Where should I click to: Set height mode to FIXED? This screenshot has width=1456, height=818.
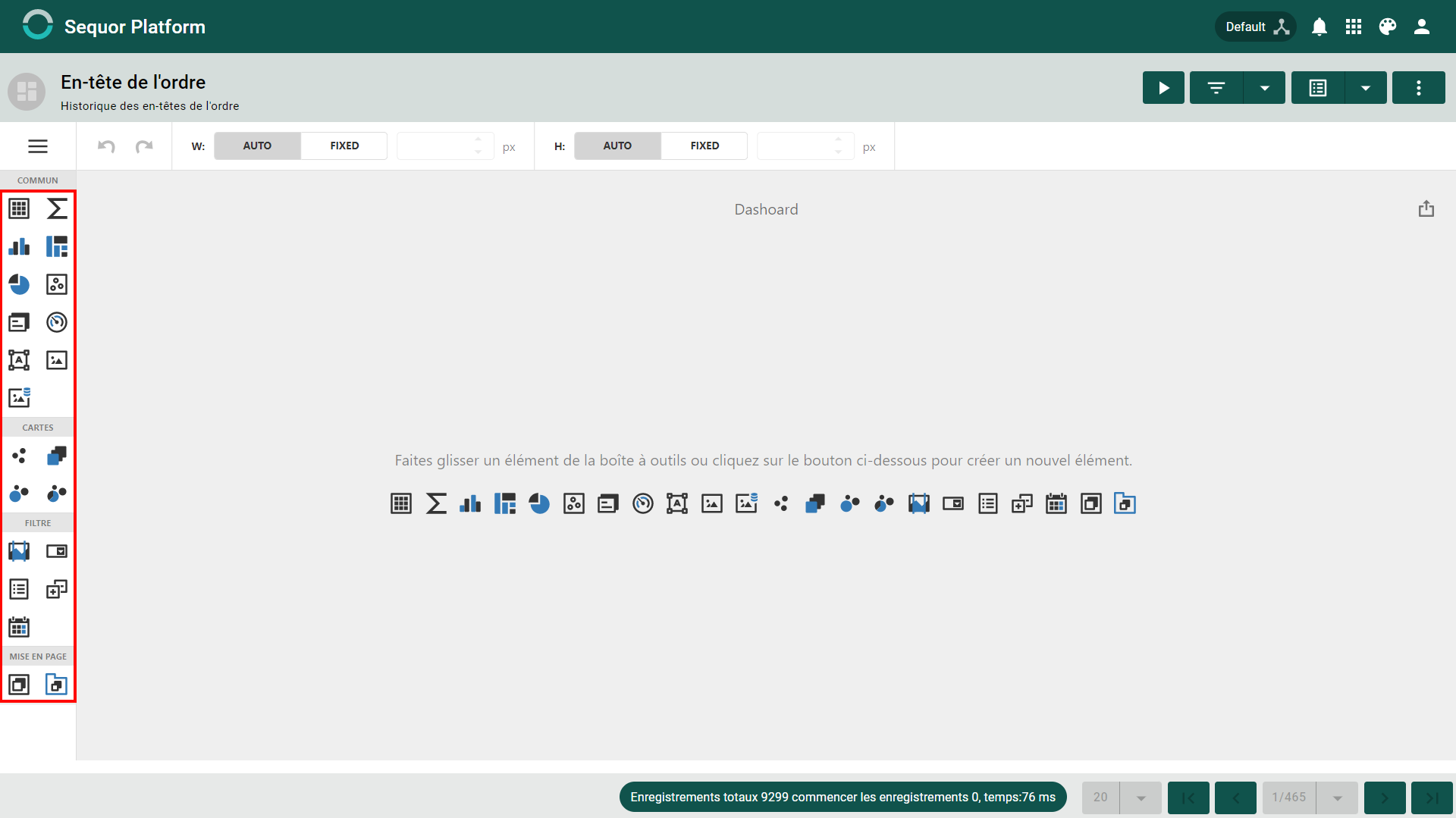[704, 146]
